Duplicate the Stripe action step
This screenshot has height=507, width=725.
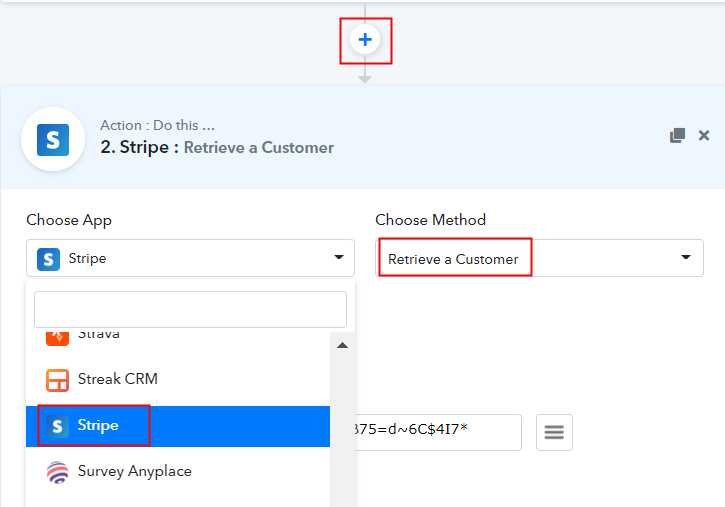tap(677, 135)
